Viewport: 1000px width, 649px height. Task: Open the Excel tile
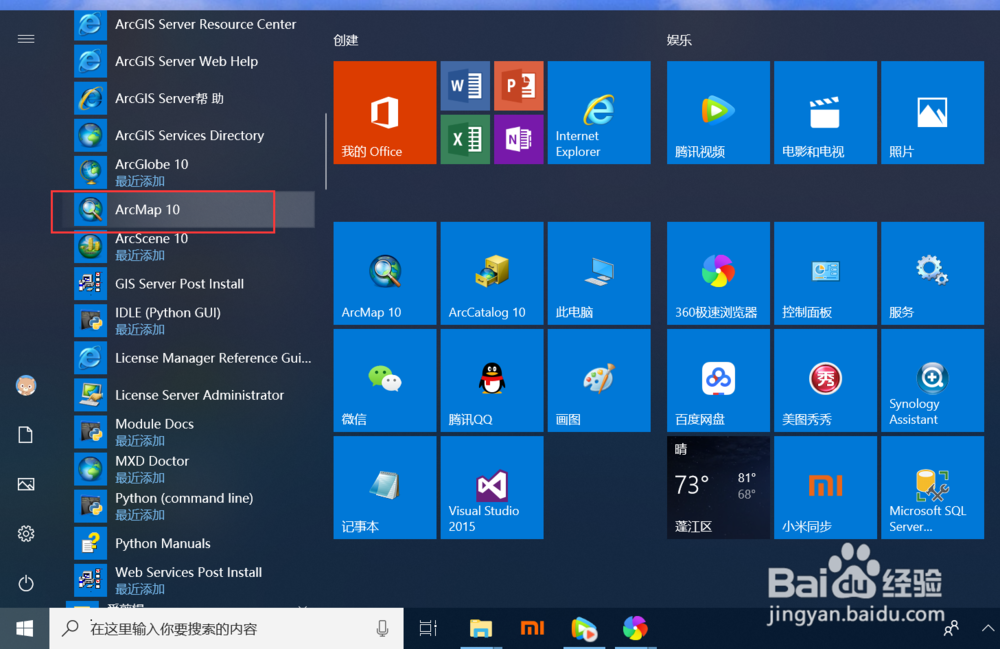(465, 140)
